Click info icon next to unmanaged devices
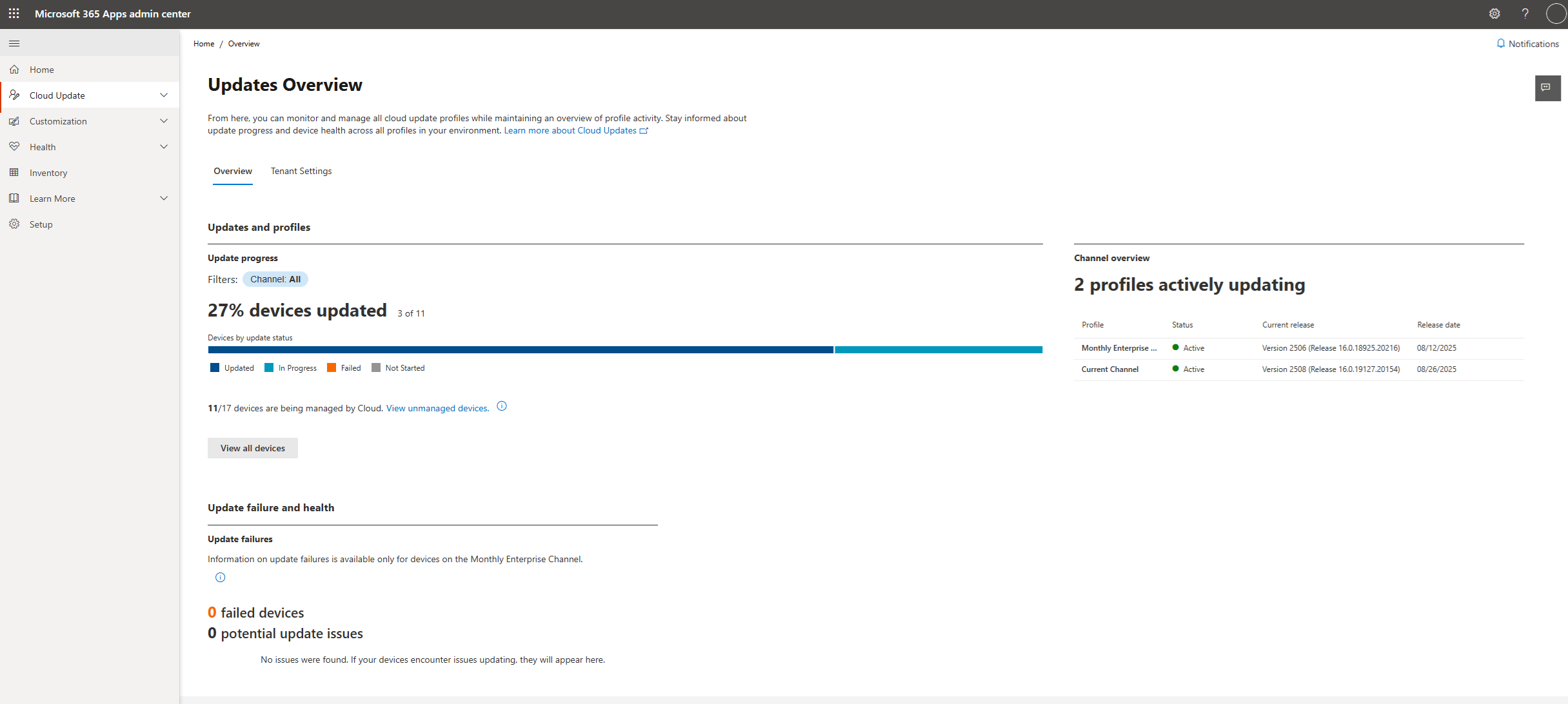The width and height of the screenshot is (1568, 704). [502, 406]
